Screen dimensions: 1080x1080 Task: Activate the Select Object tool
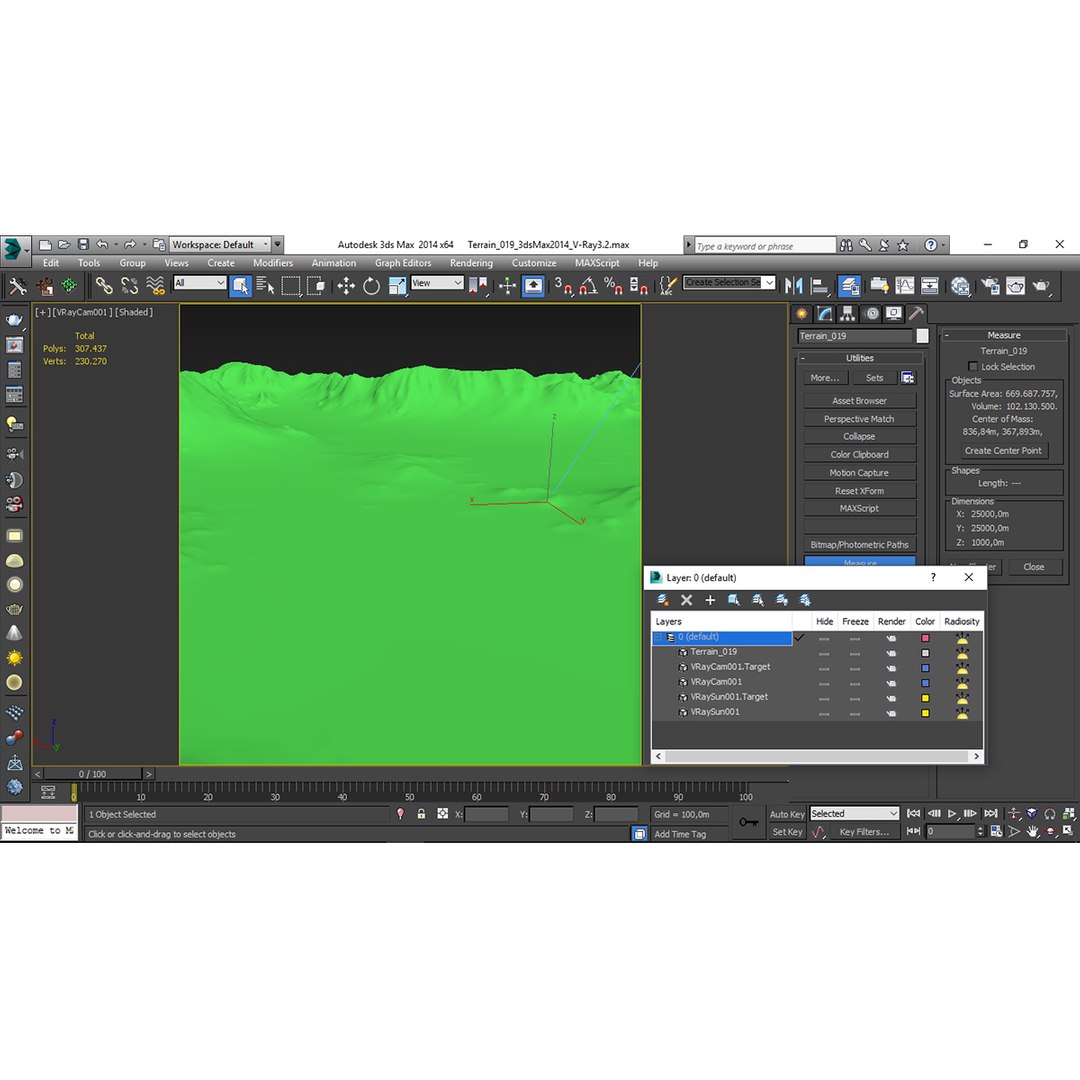pos(240,285)
